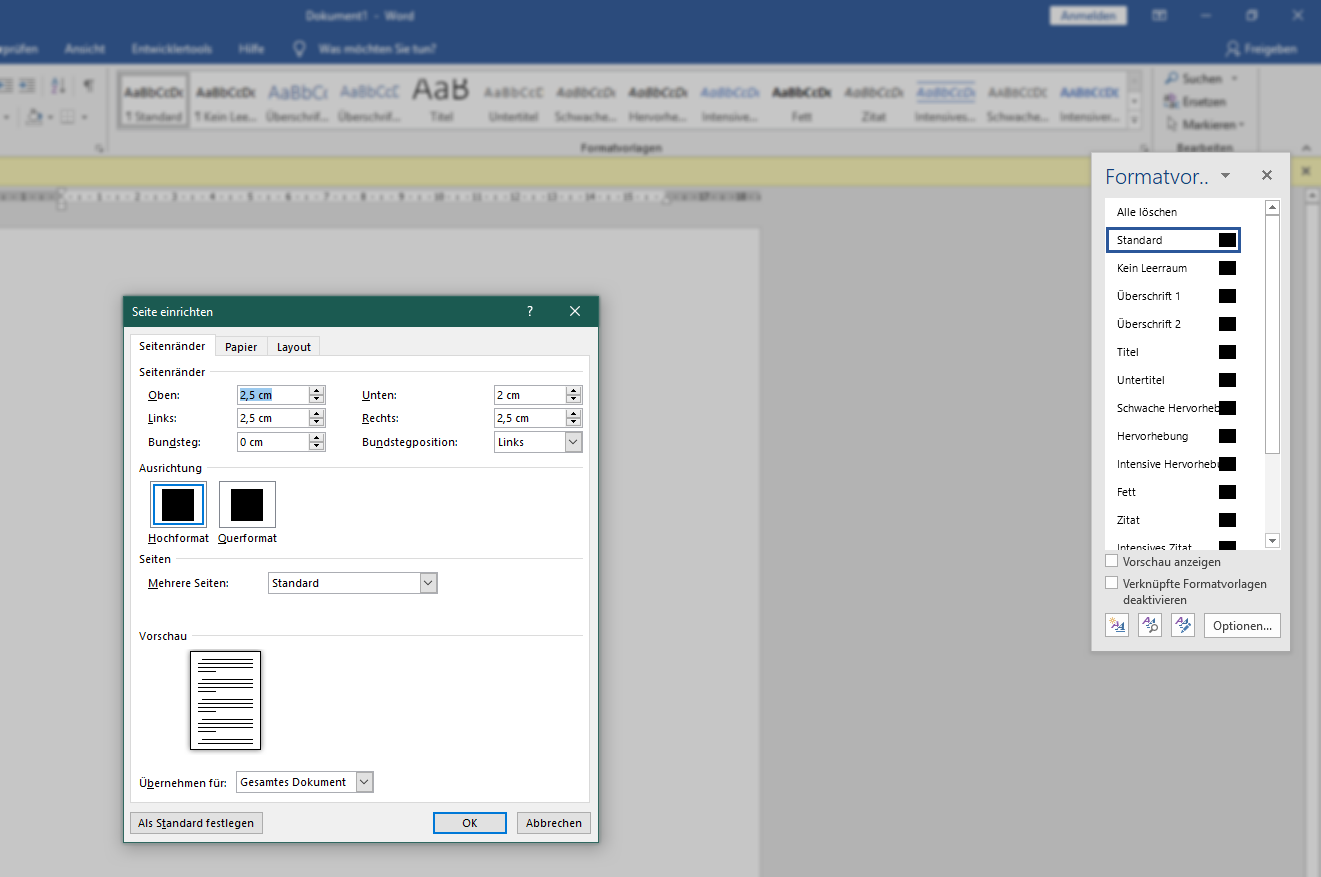Click the Markieren cursor icon
The image size is (1321, 877).
pyautogui.click(x=1171, y=124)
